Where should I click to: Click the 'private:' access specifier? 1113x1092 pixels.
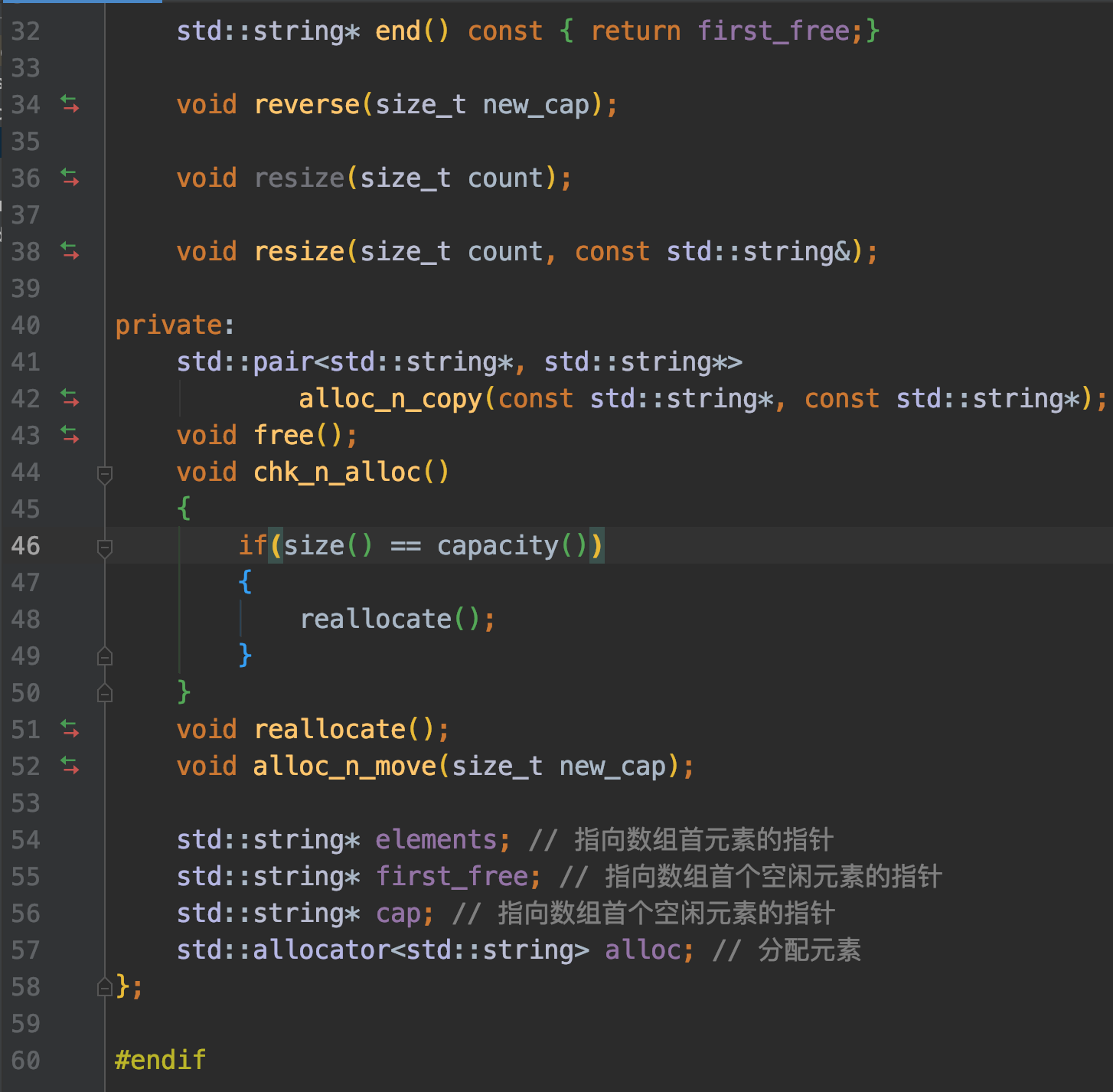click(175, 325)
